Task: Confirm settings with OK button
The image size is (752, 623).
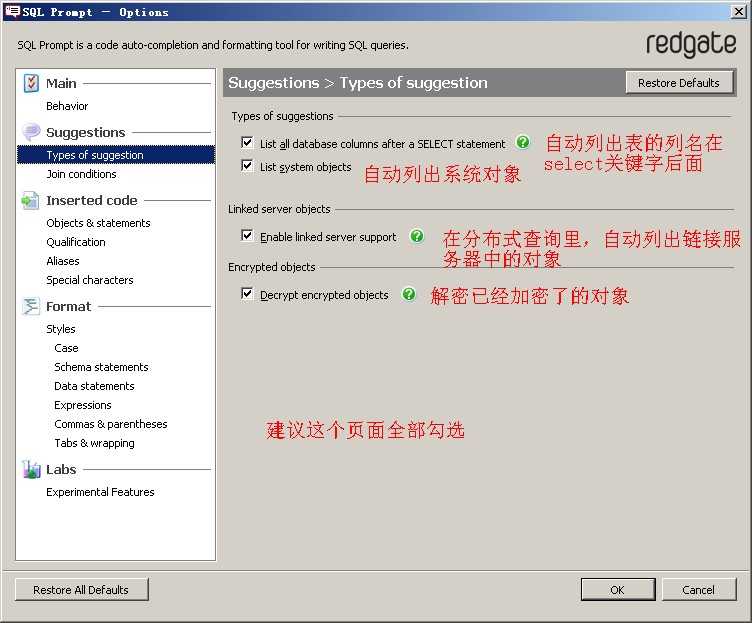Action: [618, 589]
